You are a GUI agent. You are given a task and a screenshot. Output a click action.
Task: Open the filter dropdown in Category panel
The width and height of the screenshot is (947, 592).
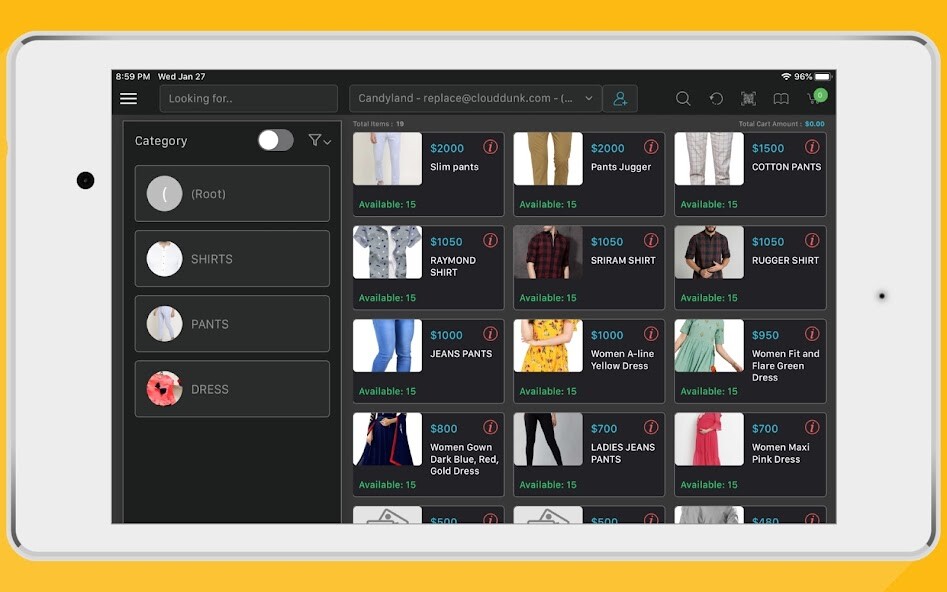point(319,141)
